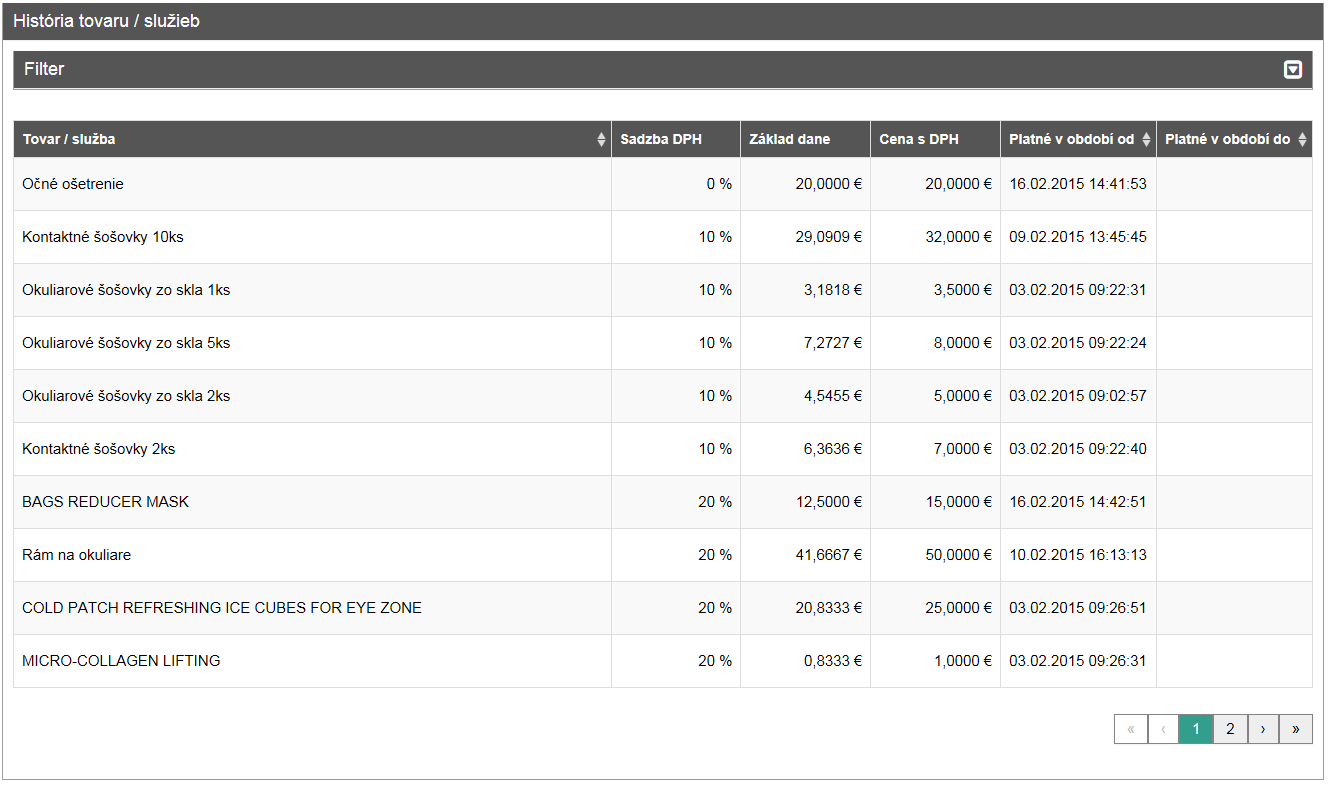Click date 03.02.2015 09:22:24

(x=1078, y=343)
